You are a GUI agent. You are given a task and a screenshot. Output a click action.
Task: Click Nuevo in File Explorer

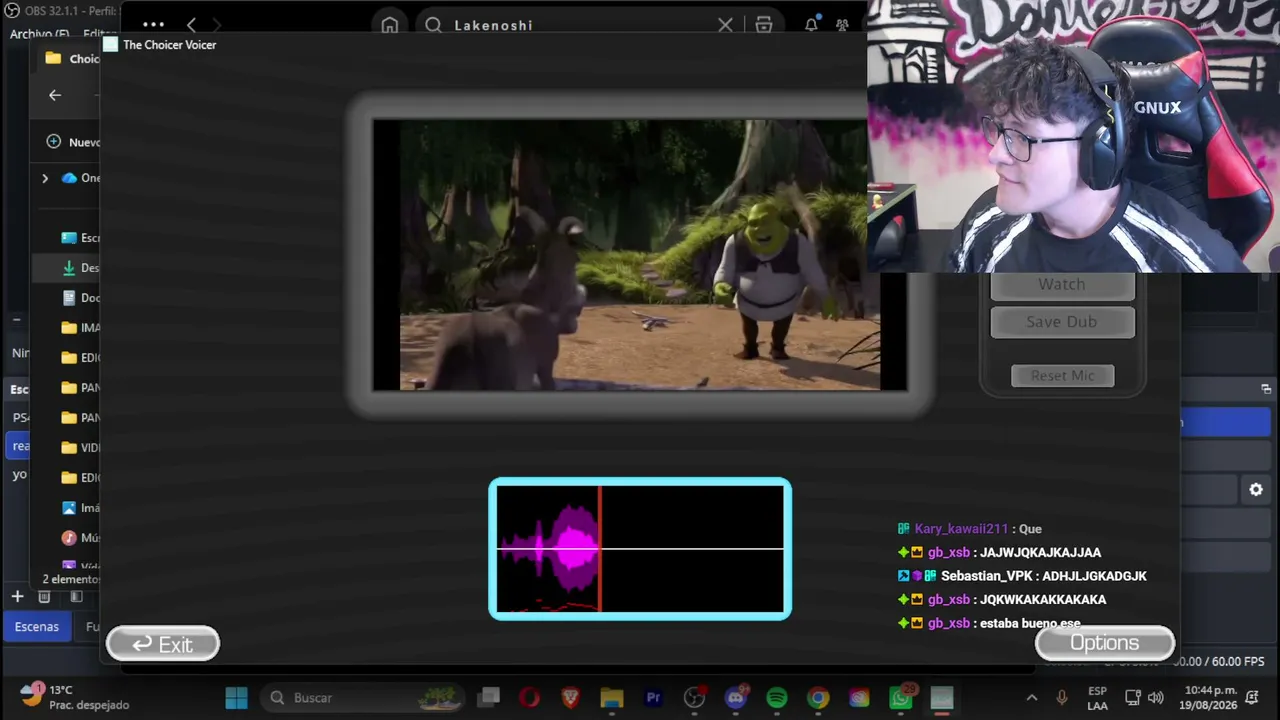[73, 142]
